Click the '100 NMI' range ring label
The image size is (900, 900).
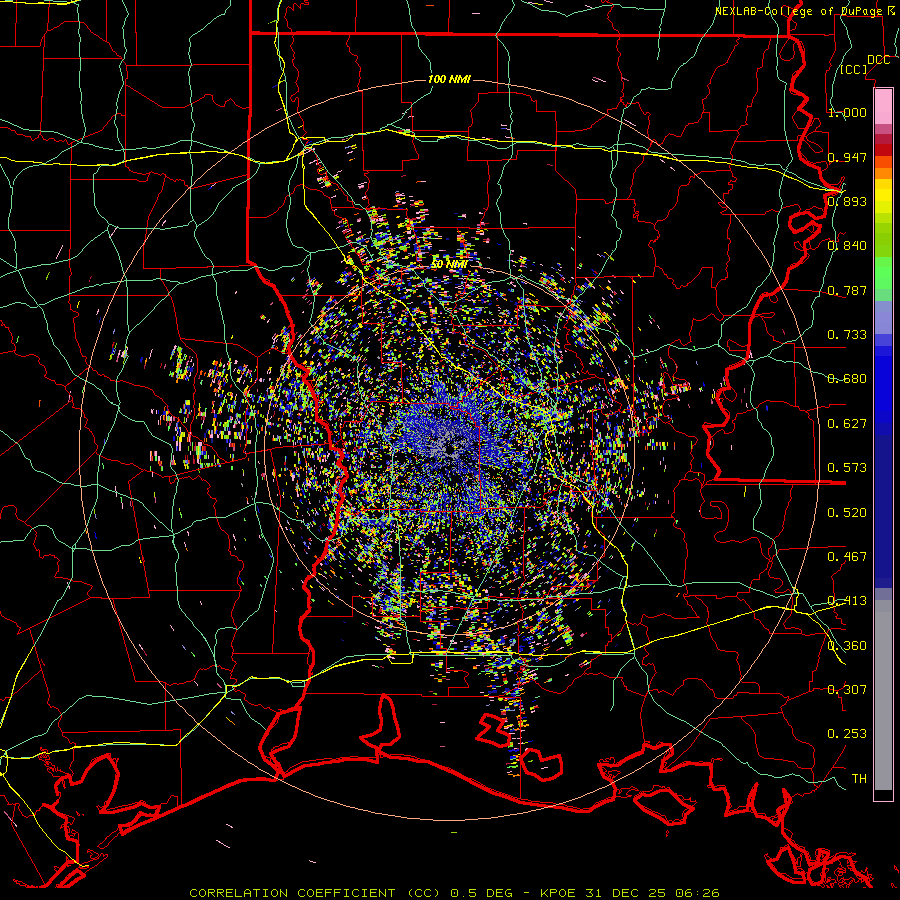[449, 79]
